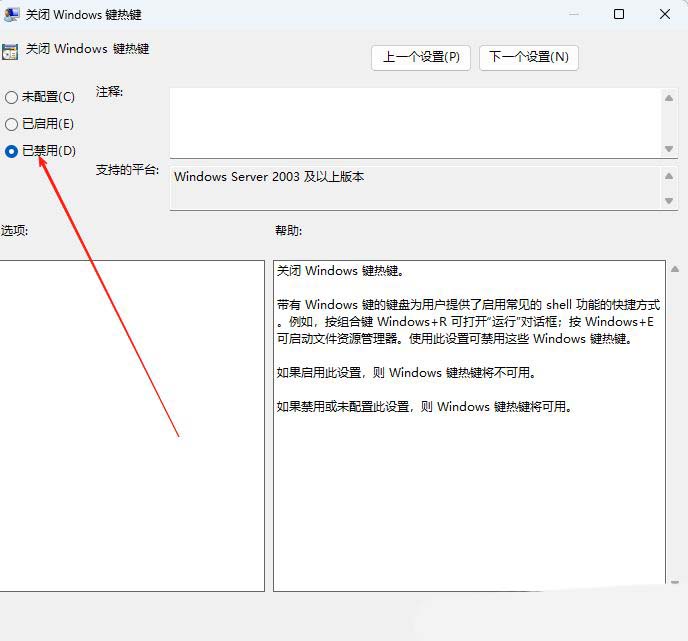The image size is (688, 641).
Task: Click the supported platform box scroll down arrow
Action: point(669,201)
